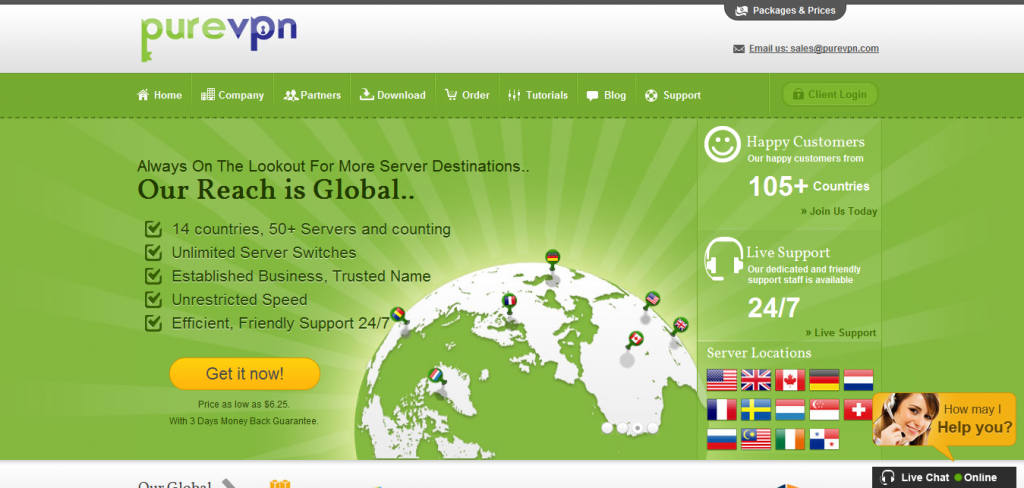This screenshot has height=488, width=1024.
Task: Open the Blog from navigation
Action: tap(607, 95)
